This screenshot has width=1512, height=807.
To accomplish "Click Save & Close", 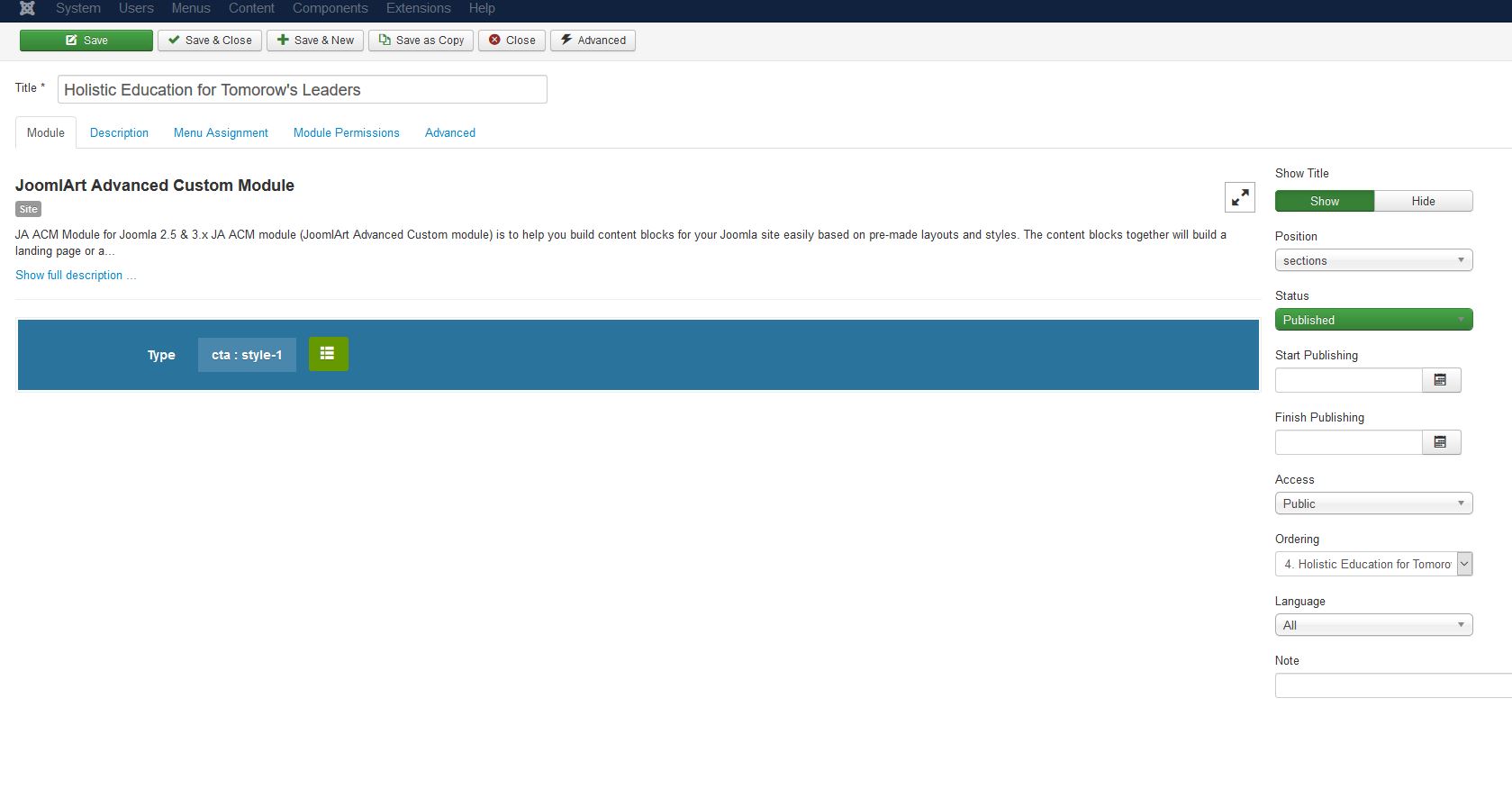I will 210,41.
